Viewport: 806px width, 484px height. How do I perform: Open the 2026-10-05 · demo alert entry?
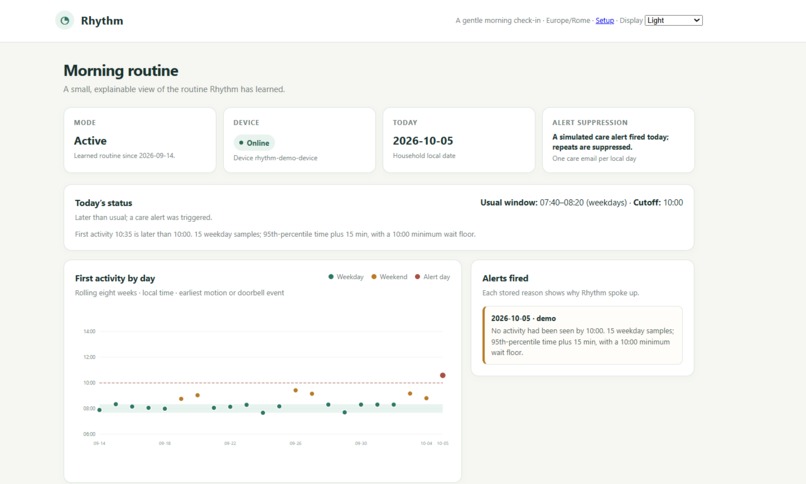pos(582,335)
